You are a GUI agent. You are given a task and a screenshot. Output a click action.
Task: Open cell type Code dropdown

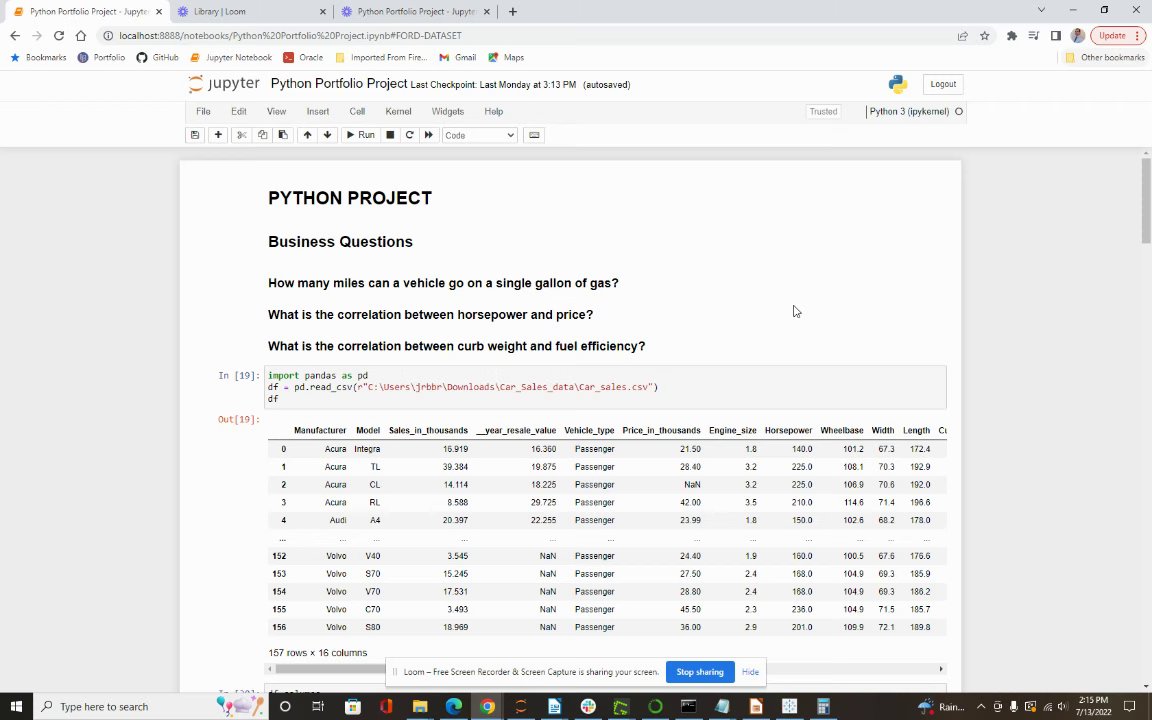click(x=480, y=135)
